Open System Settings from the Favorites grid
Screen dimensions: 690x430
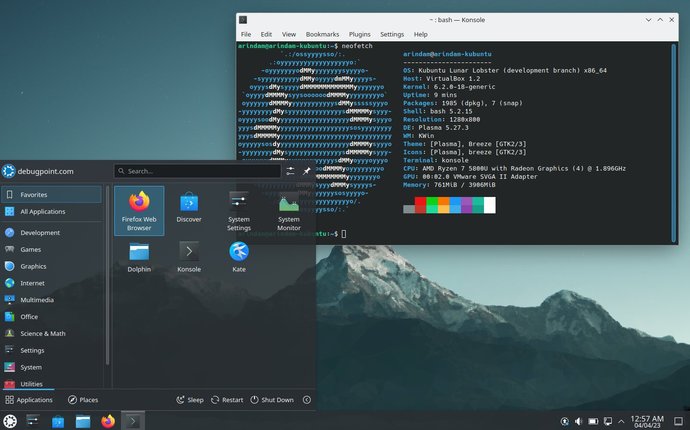click(239, 211)
